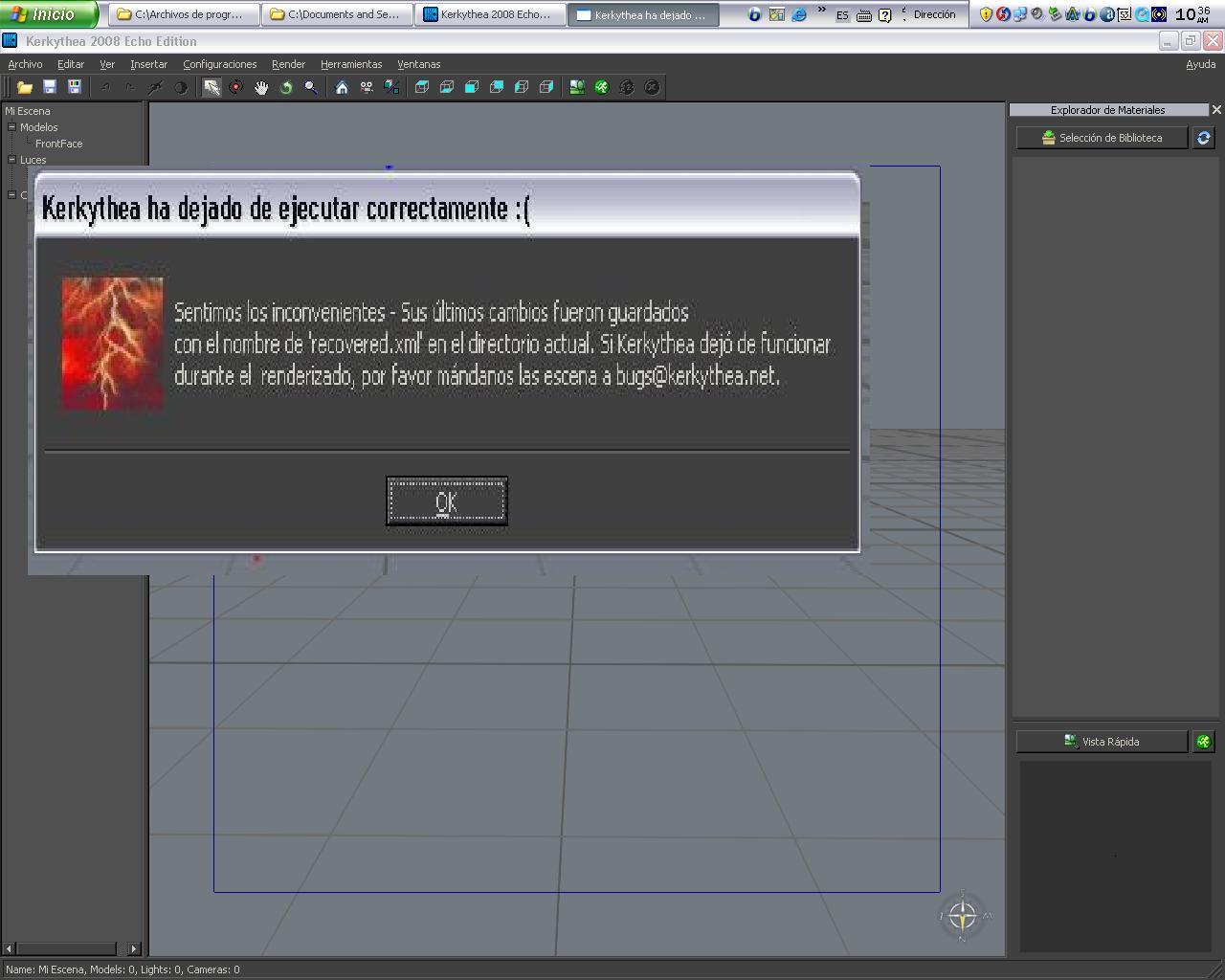Switch to the C:\Archivos de programa taskbar window

[x=184, y=14]
